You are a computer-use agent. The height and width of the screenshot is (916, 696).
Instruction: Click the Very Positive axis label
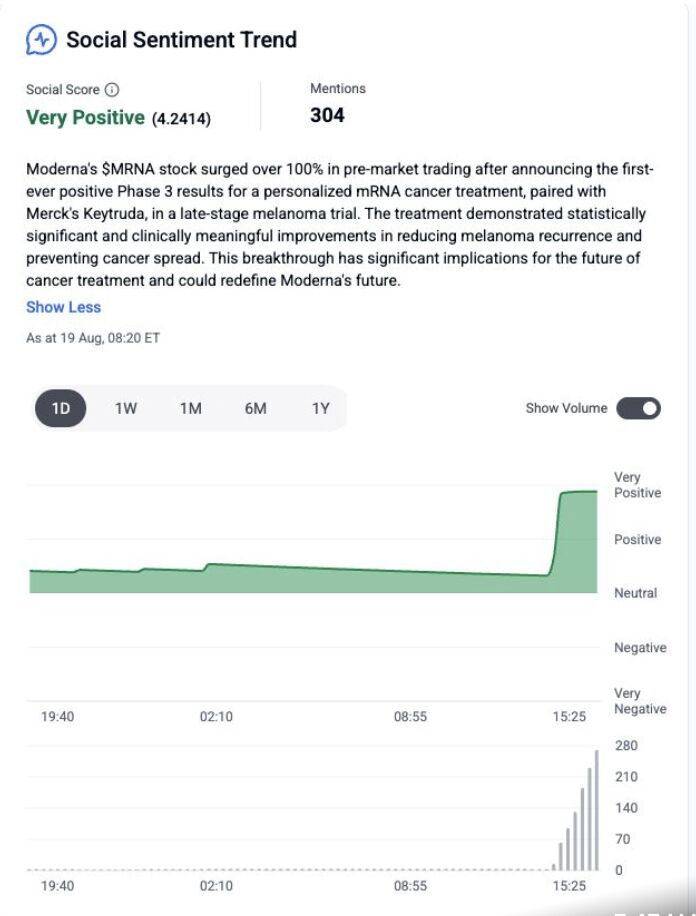click(x=637, y=485)
